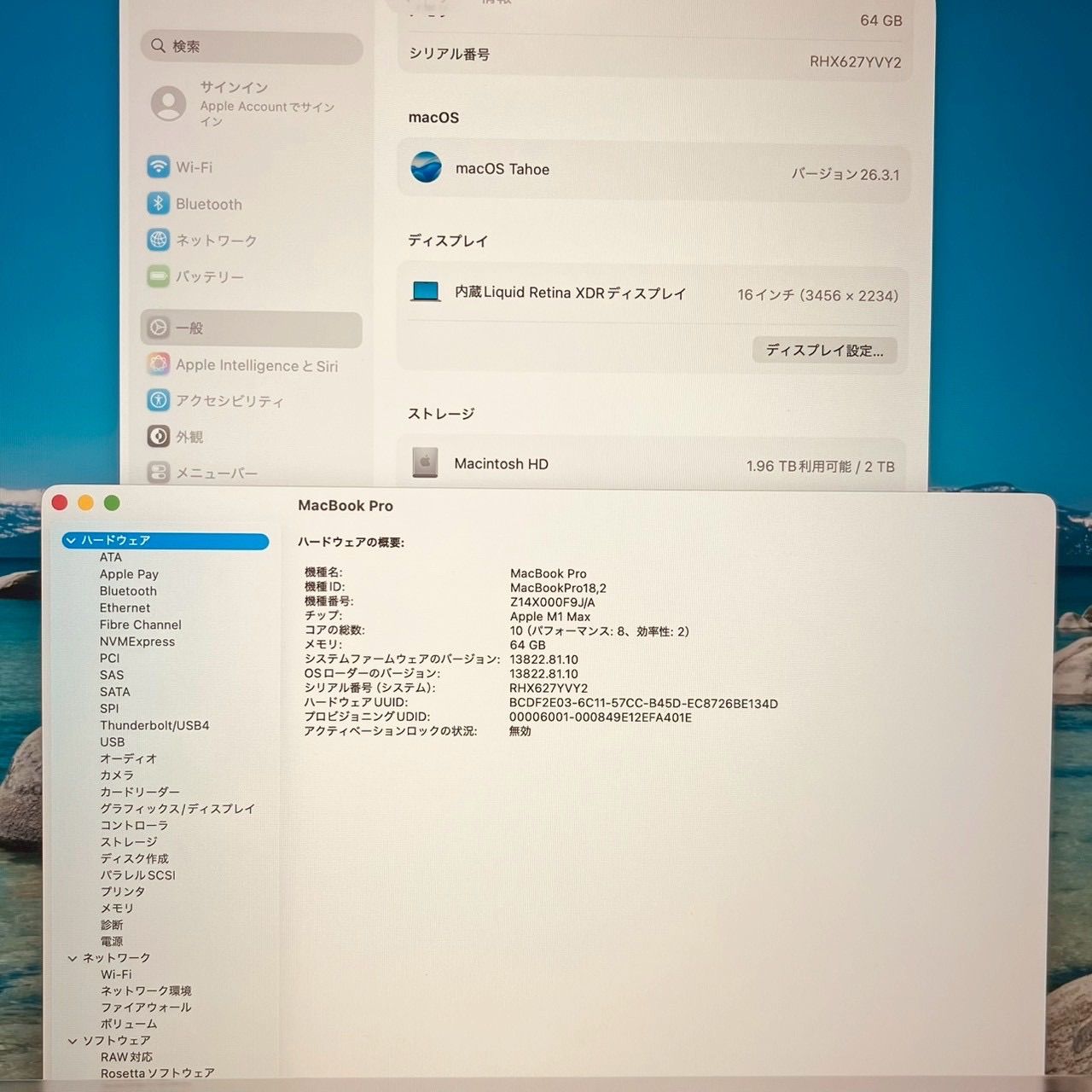Select Ethernet in hardware list
This screenshot has width=1092, height=1092.
tap(125, 607)
